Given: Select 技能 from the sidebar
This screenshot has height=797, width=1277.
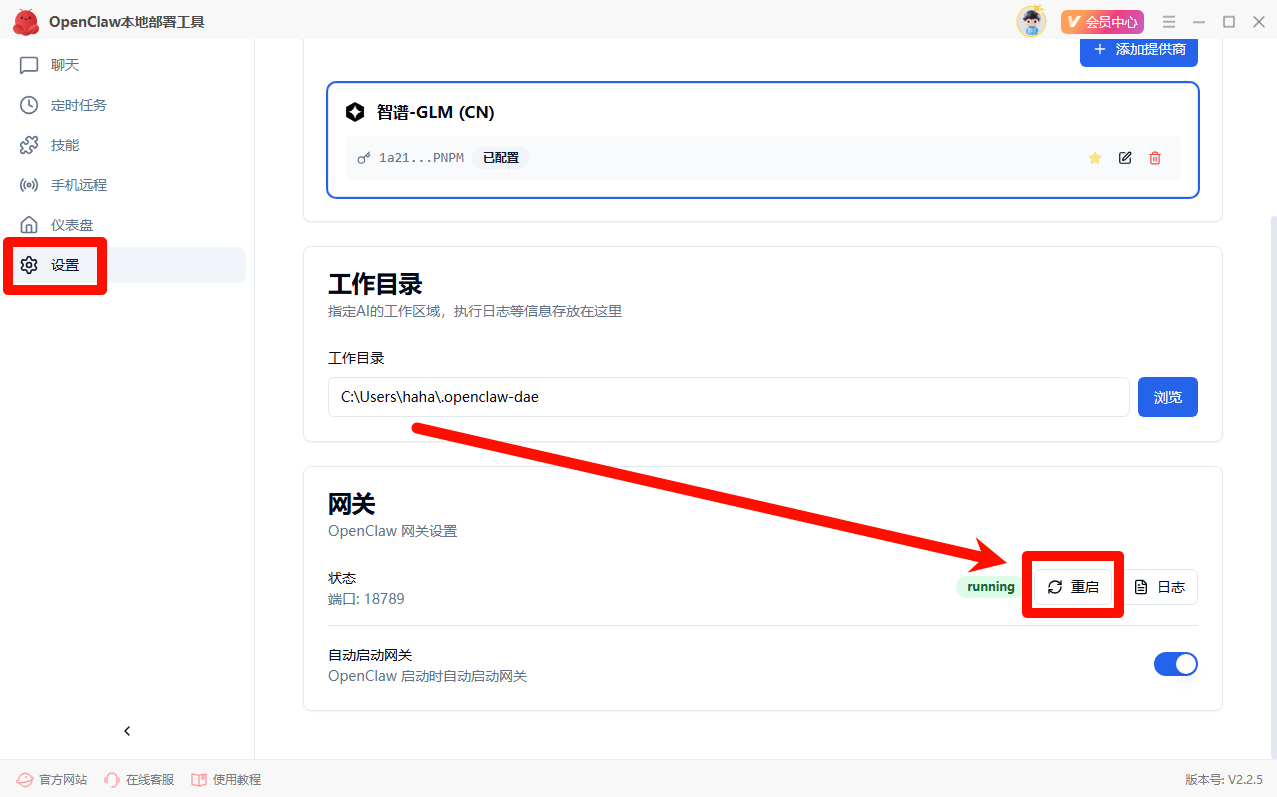Looking at the screenshot, I should coord(64,145).
